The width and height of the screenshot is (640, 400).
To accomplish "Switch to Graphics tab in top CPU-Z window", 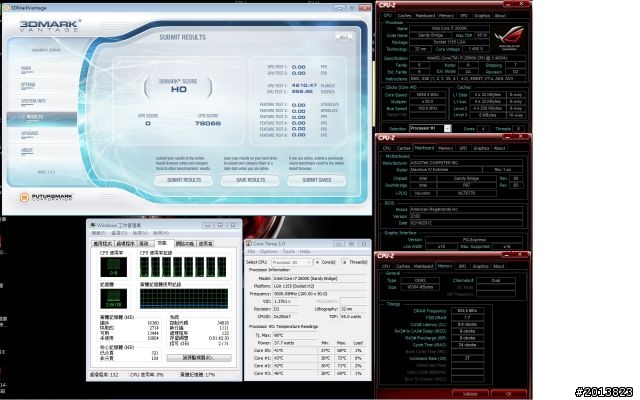I will click(482, 16).
